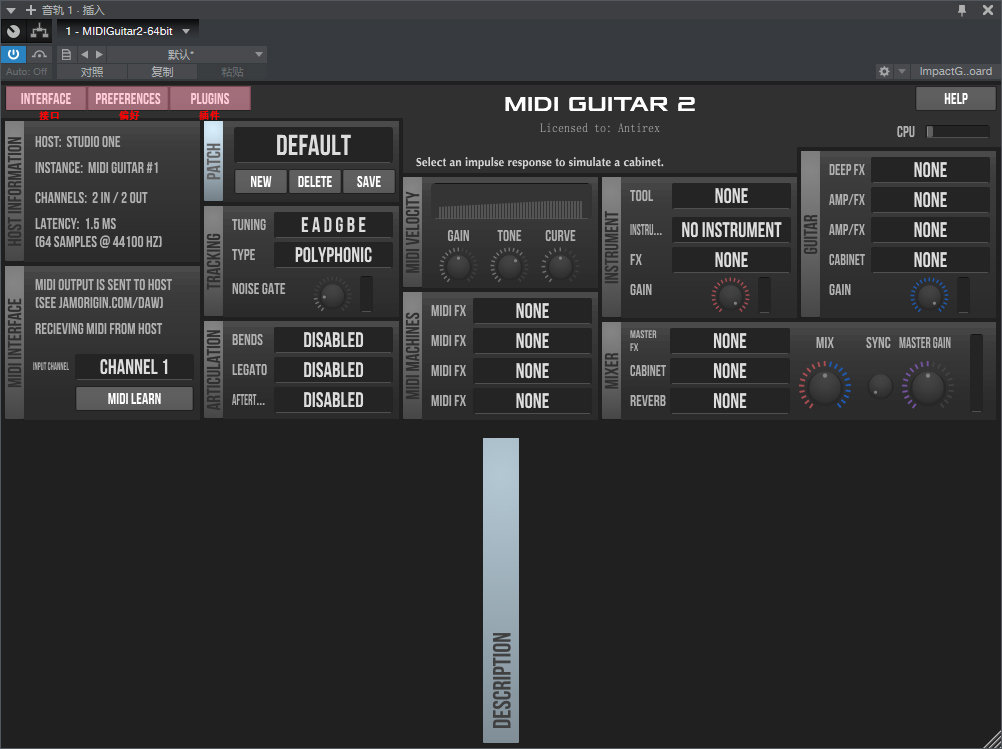This screenshot has width=1002, height=749.
Task: Expand the preset name dropdown arrow
Action: tap(259, 54)
